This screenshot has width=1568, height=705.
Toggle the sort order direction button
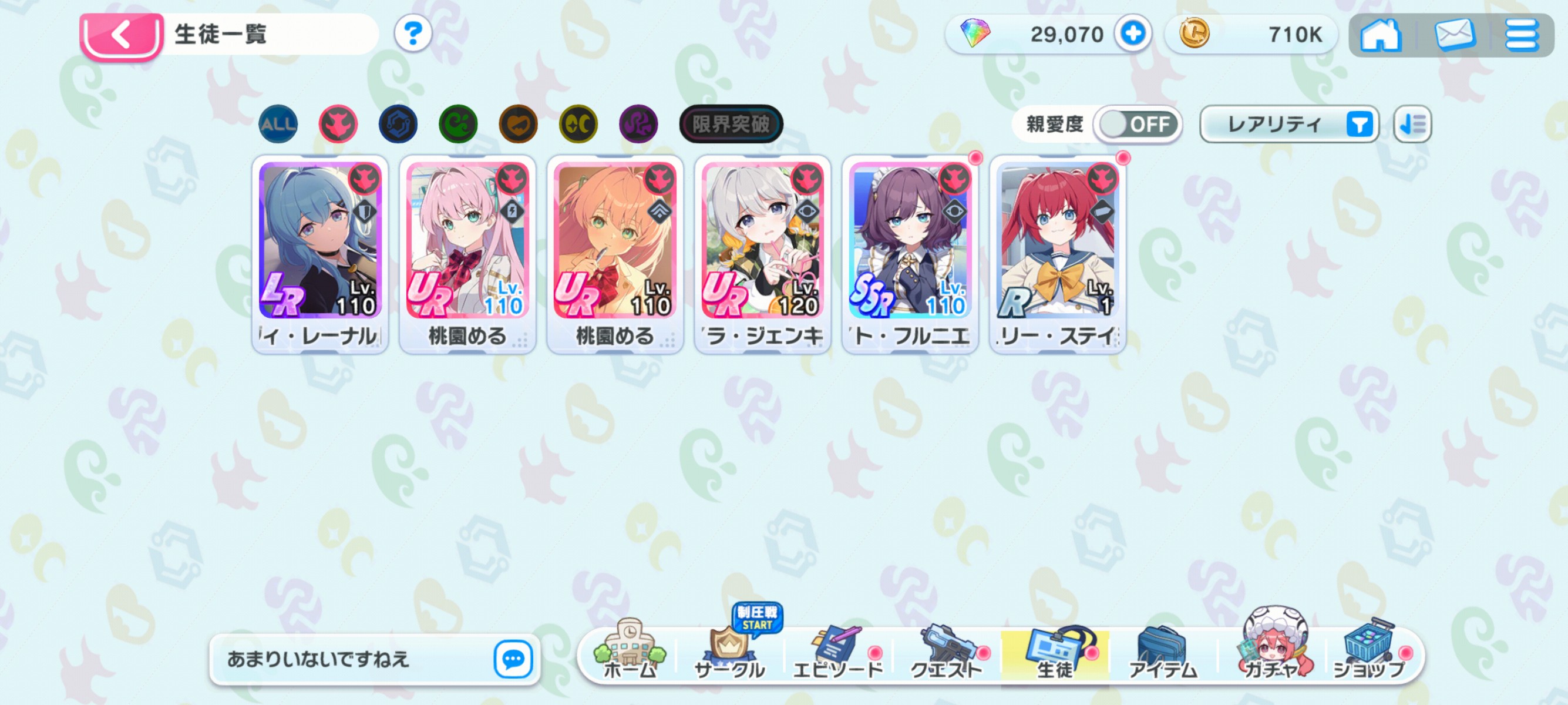coord(1412,124)
